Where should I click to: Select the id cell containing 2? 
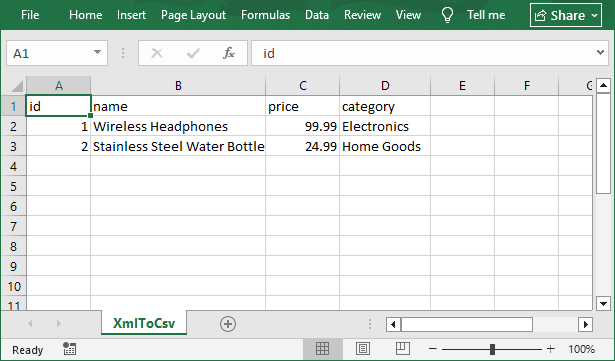click(x=58, y=146)
